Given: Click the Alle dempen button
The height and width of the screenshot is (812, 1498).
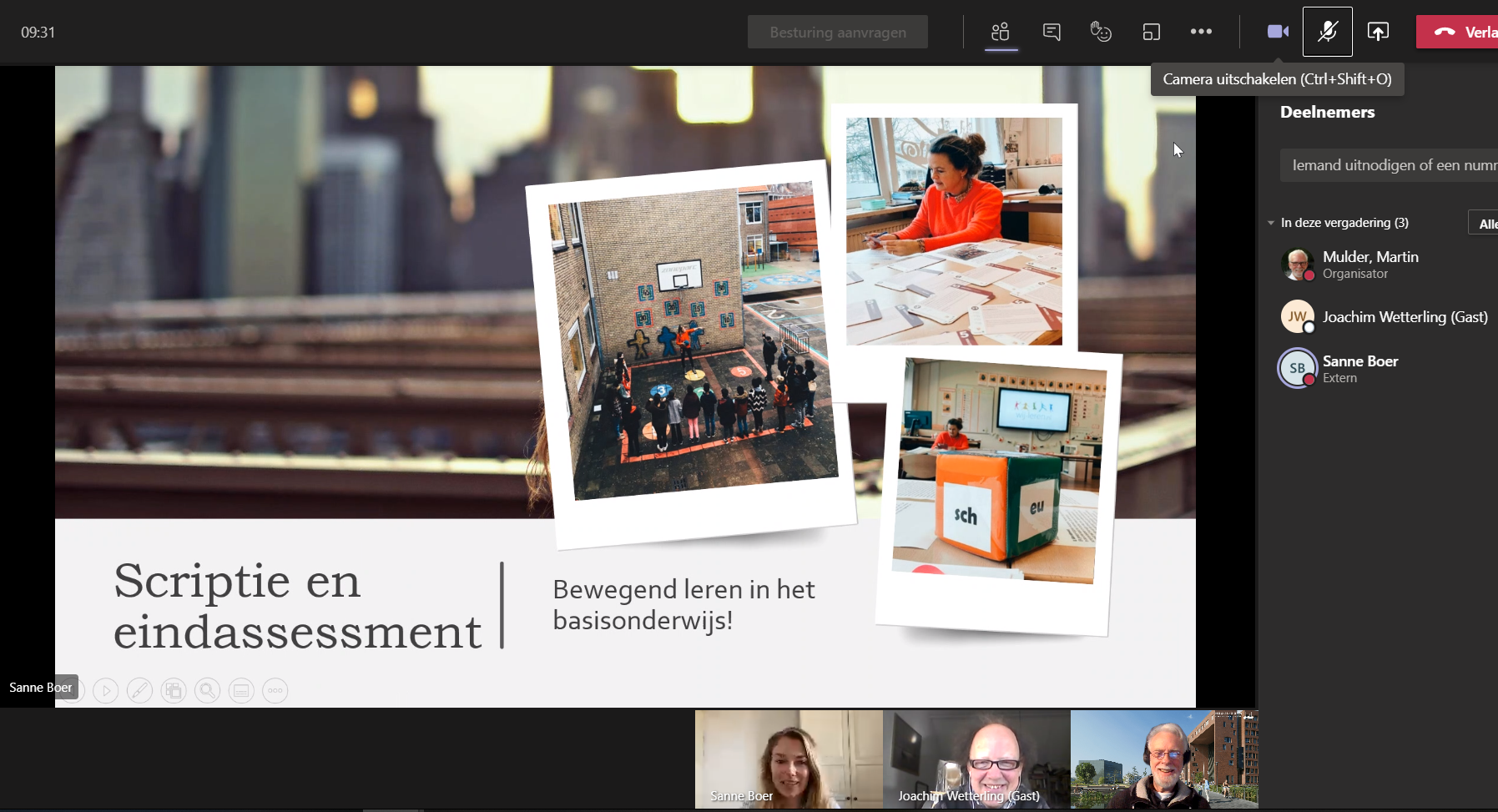Looking at the screenshot, I should pos(1484,223).
